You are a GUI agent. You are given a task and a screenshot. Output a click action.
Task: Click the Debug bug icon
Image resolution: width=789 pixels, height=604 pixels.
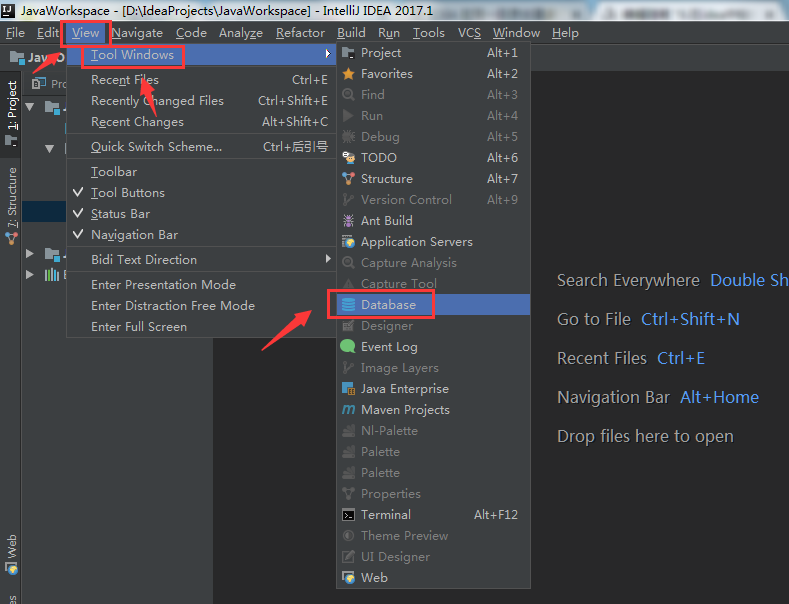348,137
